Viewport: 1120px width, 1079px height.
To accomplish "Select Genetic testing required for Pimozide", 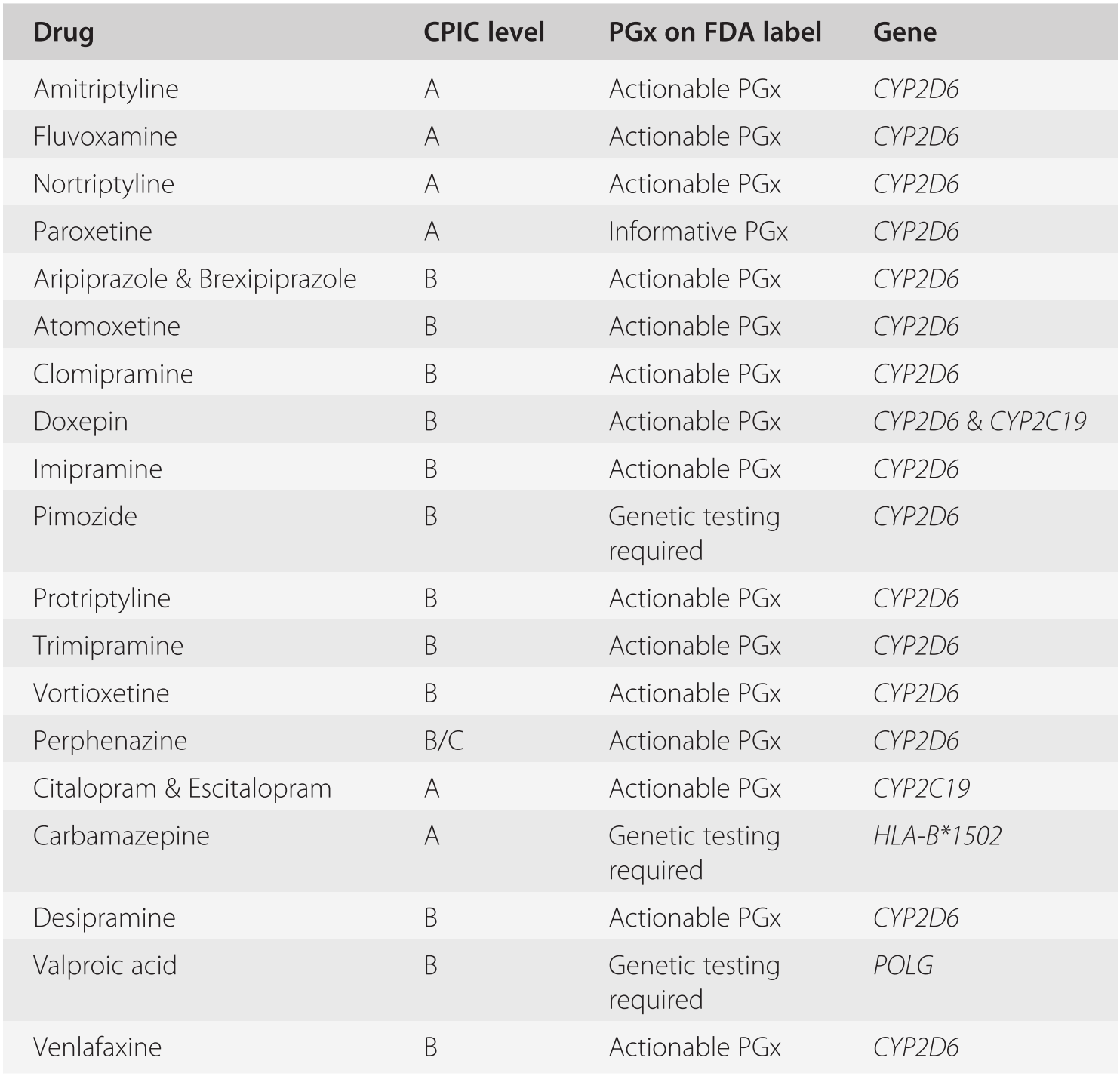I will pyautogui.click(x=694, y=533).
